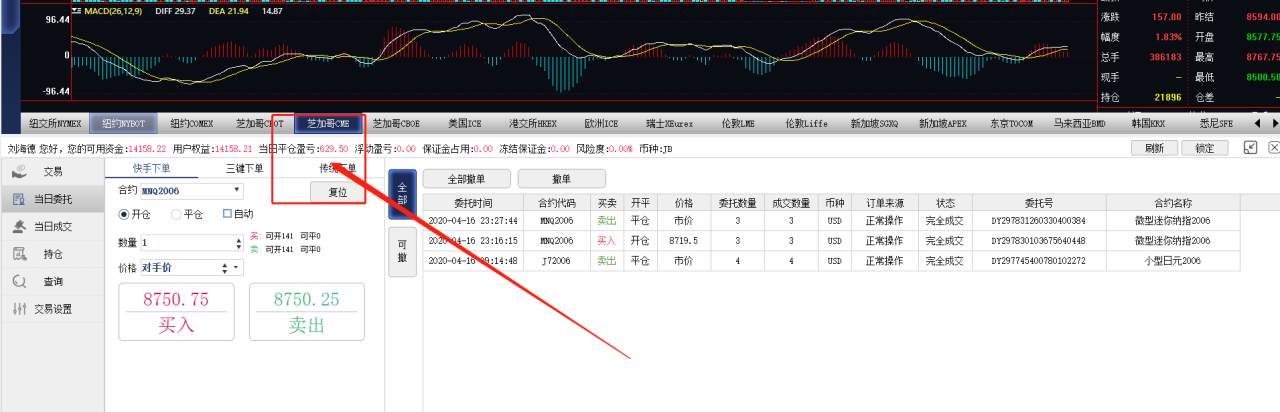This screenshot has height=412, width=1280.
Task: Open the 交易 section in the sidebar
Action: click(52, 172)
